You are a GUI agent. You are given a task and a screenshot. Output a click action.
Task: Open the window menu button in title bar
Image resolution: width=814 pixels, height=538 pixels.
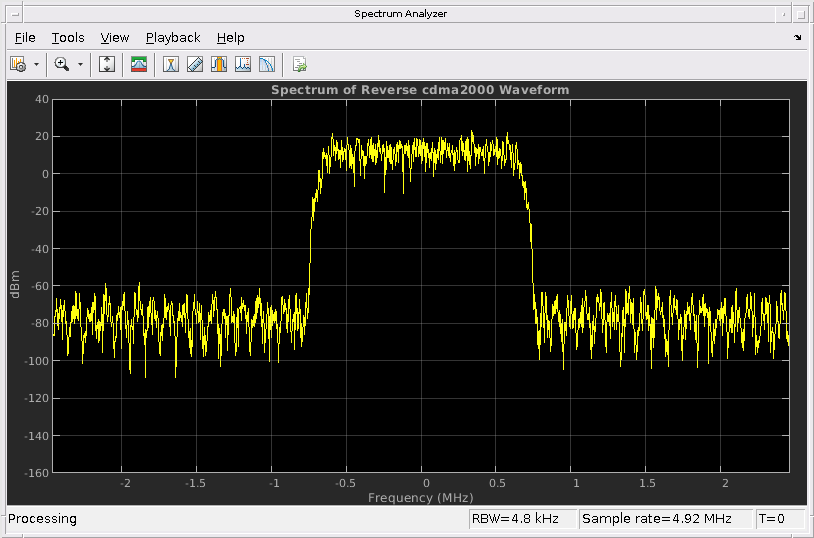[x=15, y=14]
